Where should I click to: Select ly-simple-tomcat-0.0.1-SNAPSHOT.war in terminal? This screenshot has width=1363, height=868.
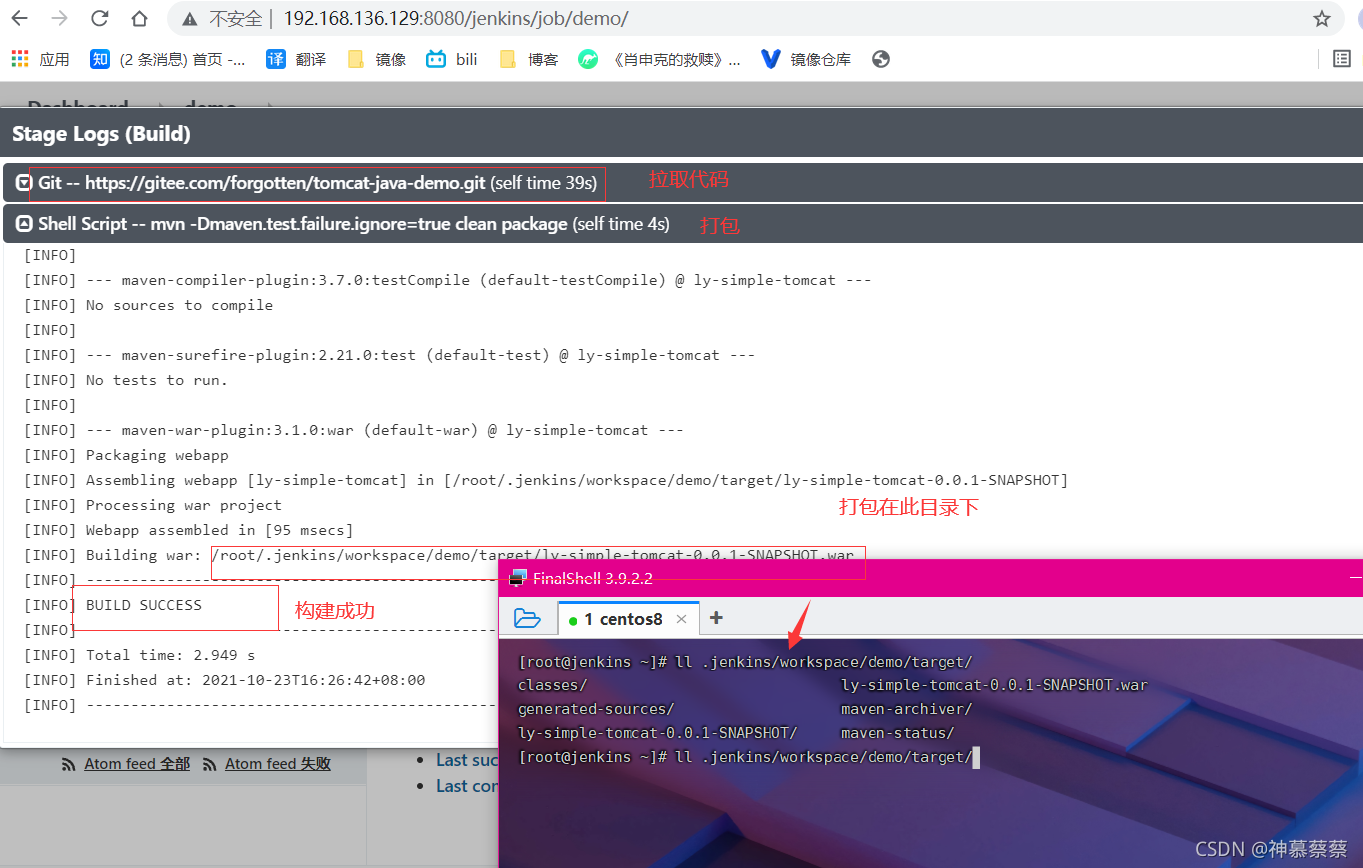[x=994, y=685]
